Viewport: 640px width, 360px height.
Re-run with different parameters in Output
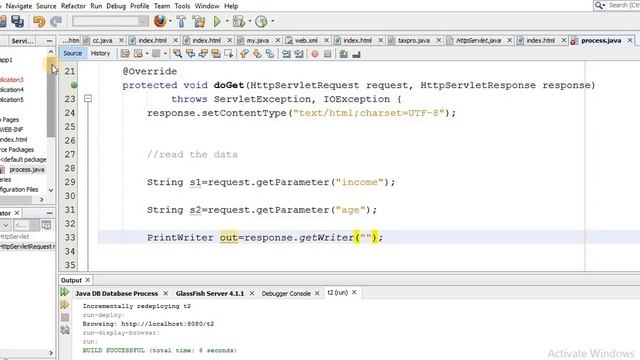tap(64, 304)
